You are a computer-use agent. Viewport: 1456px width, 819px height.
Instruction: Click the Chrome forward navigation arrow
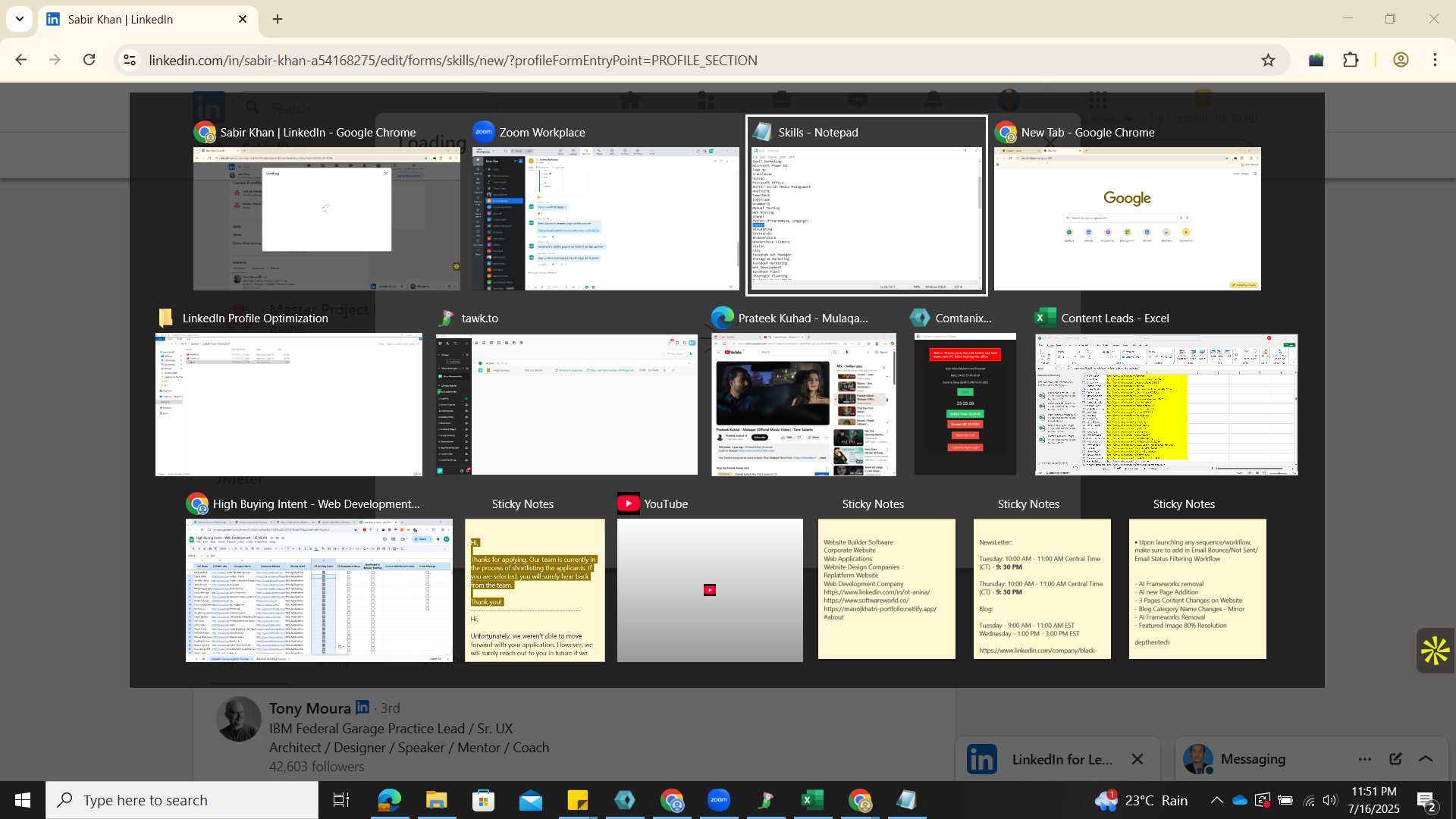pos(55,60)
